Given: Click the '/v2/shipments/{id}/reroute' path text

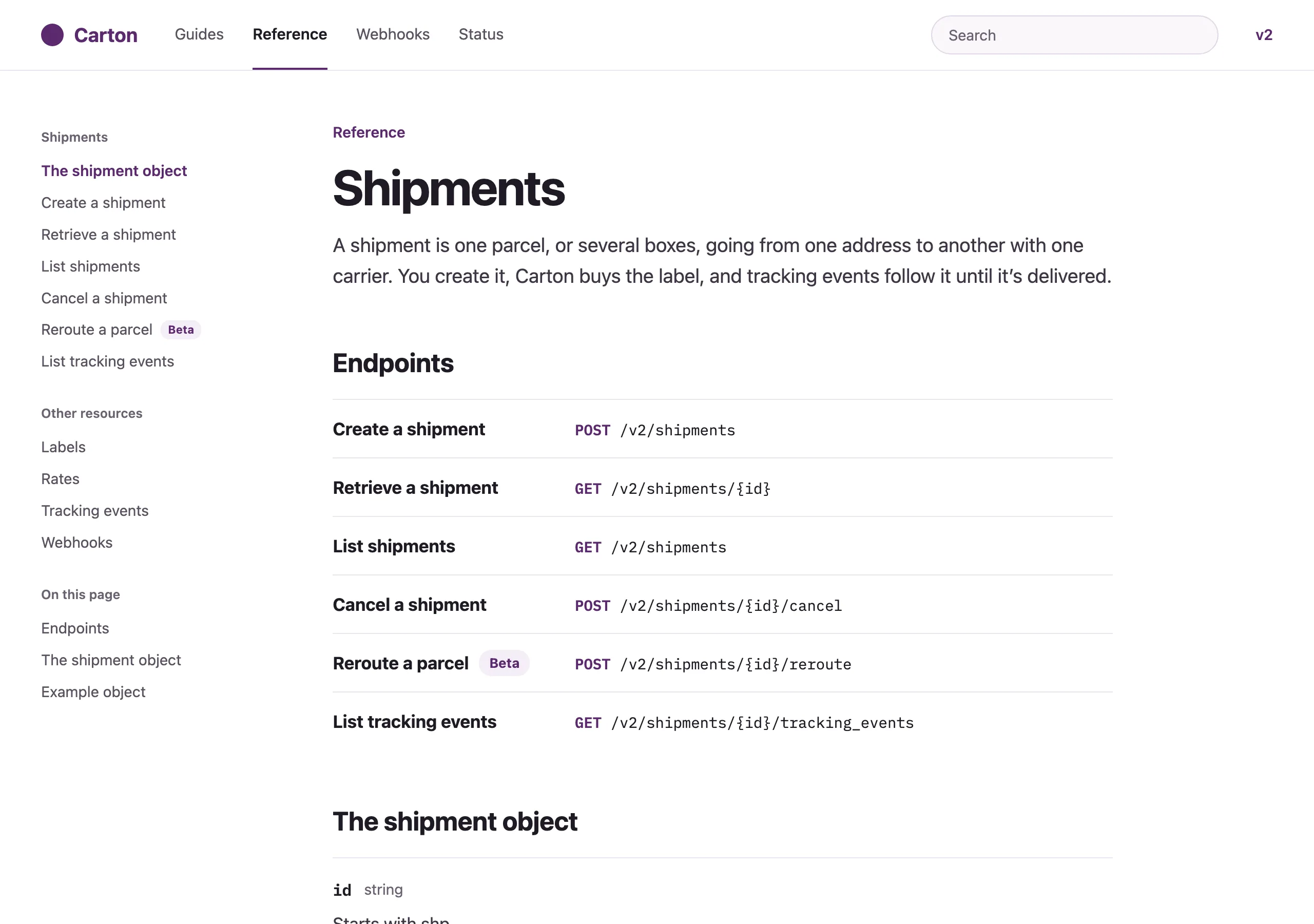Looking at the screenshot, I should click(x=736, y=664).
